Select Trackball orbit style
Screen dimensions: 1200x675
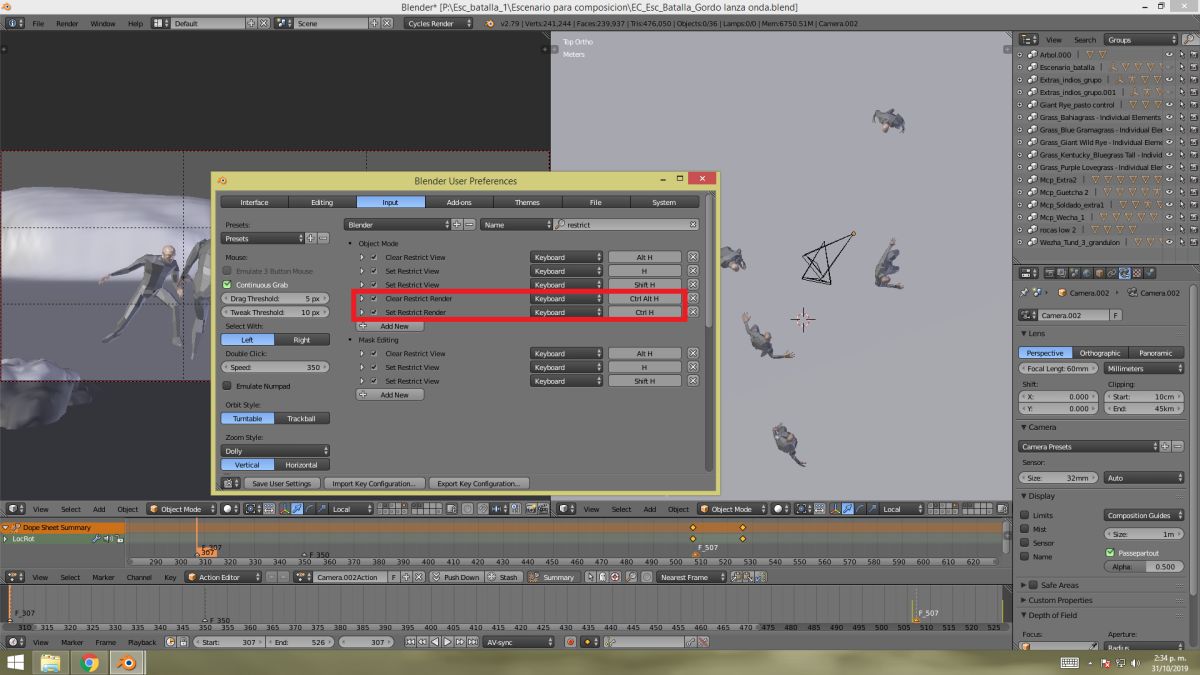coord(302,418)
